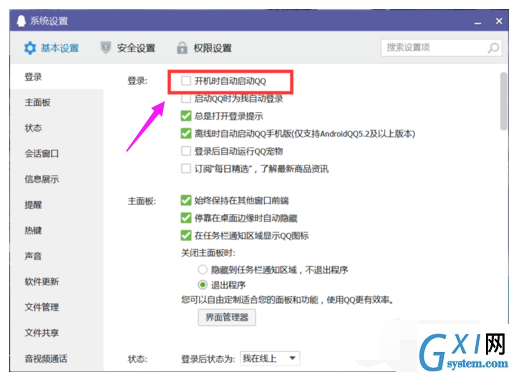The height and width of the screenshot is (372, 515).
Task: Click the vertical scrollbar thumb of settings pane
Action: click(x=503, y=101)
